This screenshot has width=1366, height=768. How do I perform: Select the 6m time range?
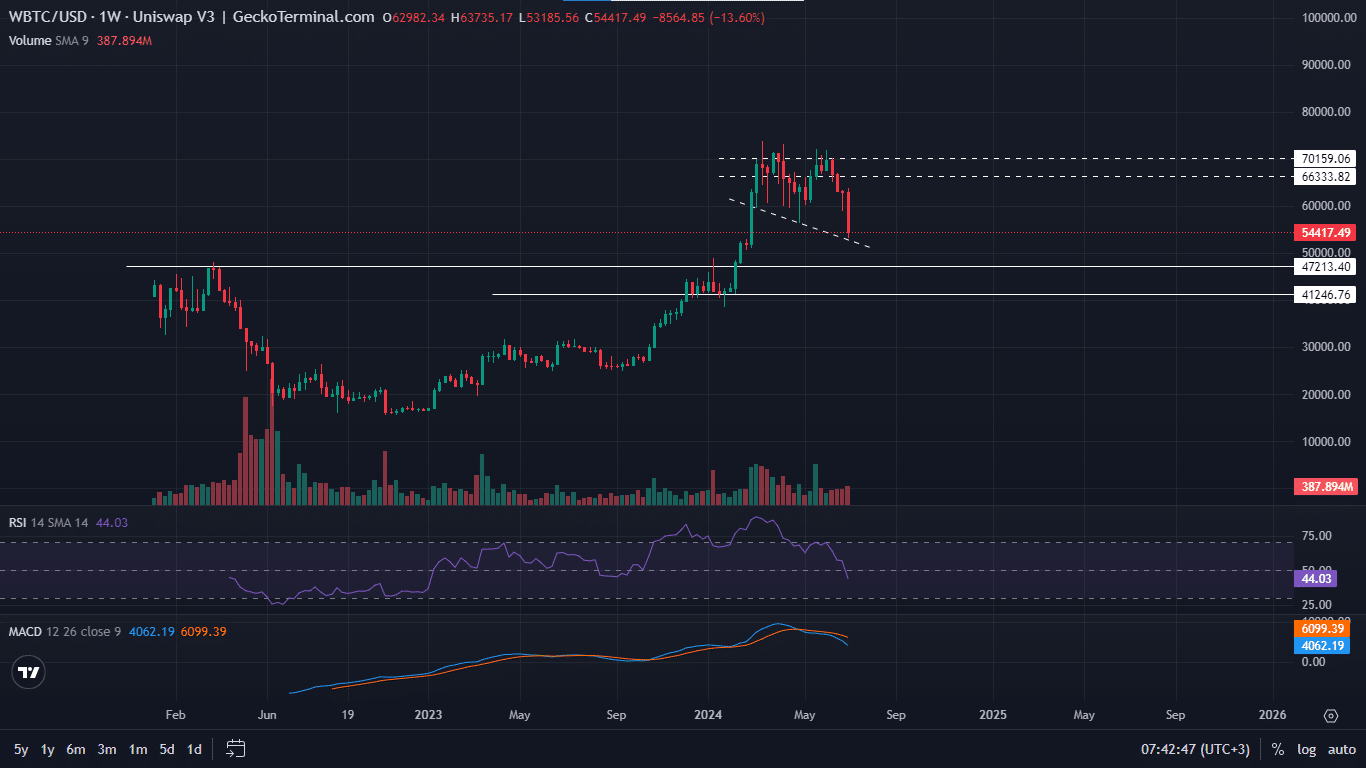76,749
